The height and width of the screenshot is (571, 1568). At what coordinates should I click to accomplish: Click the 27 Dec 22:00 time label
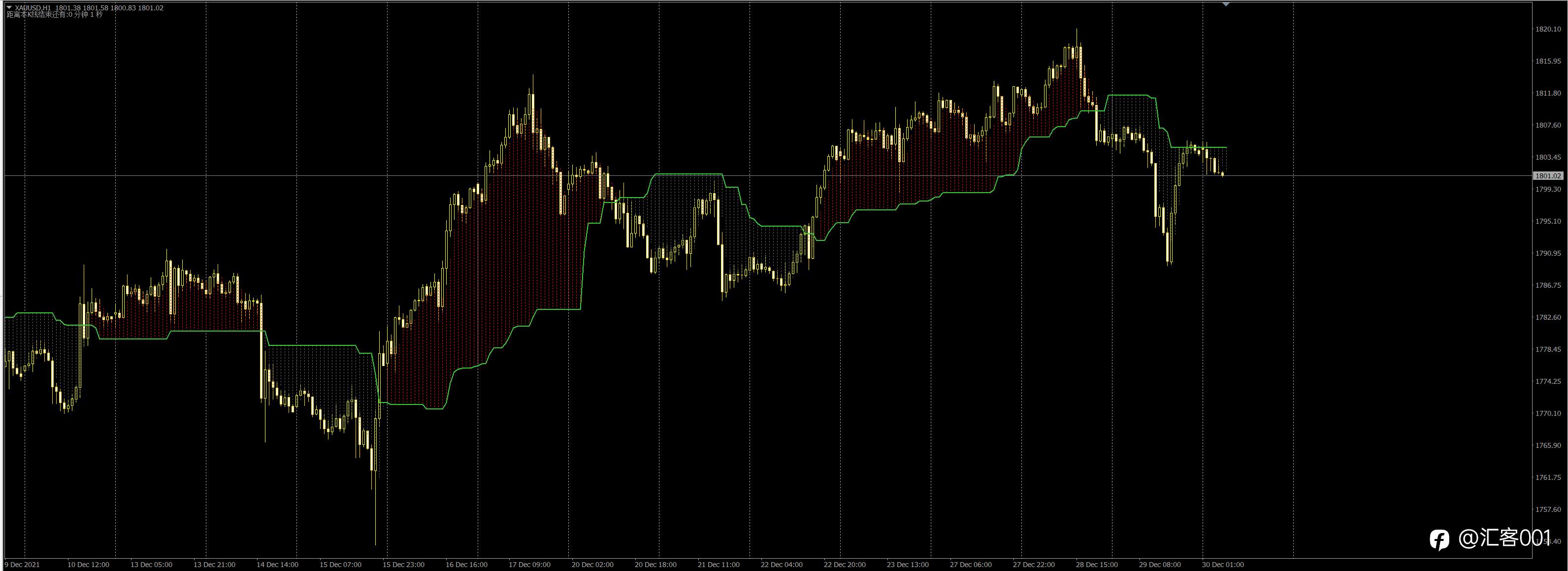pyautogui.click(x=1034, y=565)
